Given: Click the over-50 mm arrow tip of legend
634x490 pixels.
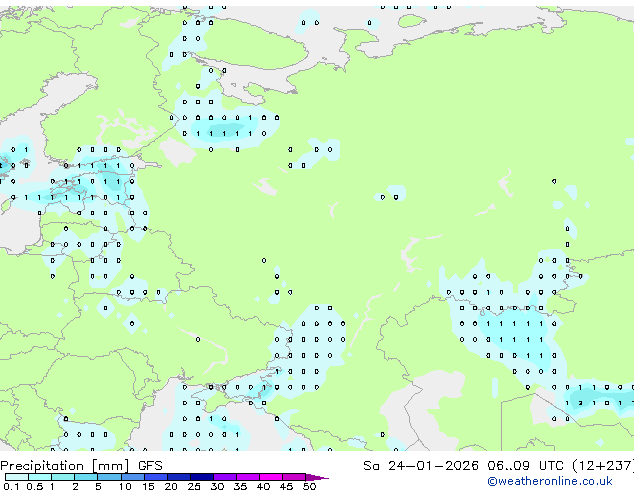Looking at the screenshot, I should pyautogui.click(x=317, y=477).
